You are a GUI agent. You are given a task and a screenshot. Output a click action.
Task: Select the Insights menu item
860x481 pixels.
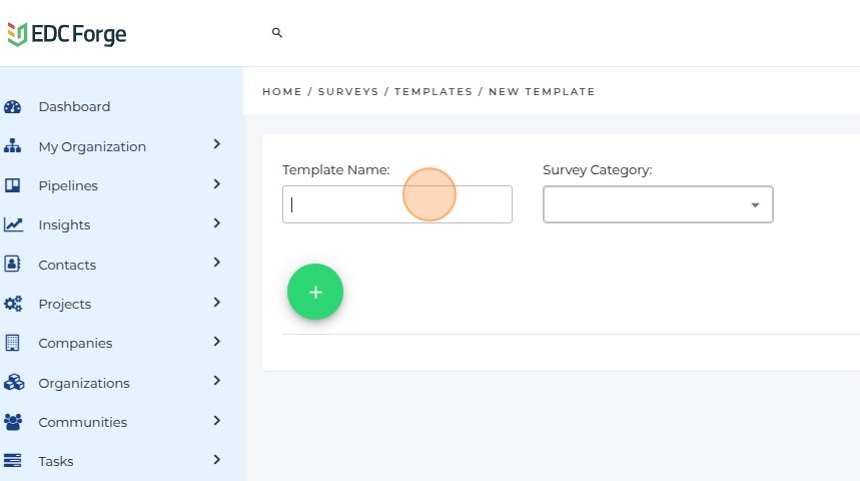point(64,225)
